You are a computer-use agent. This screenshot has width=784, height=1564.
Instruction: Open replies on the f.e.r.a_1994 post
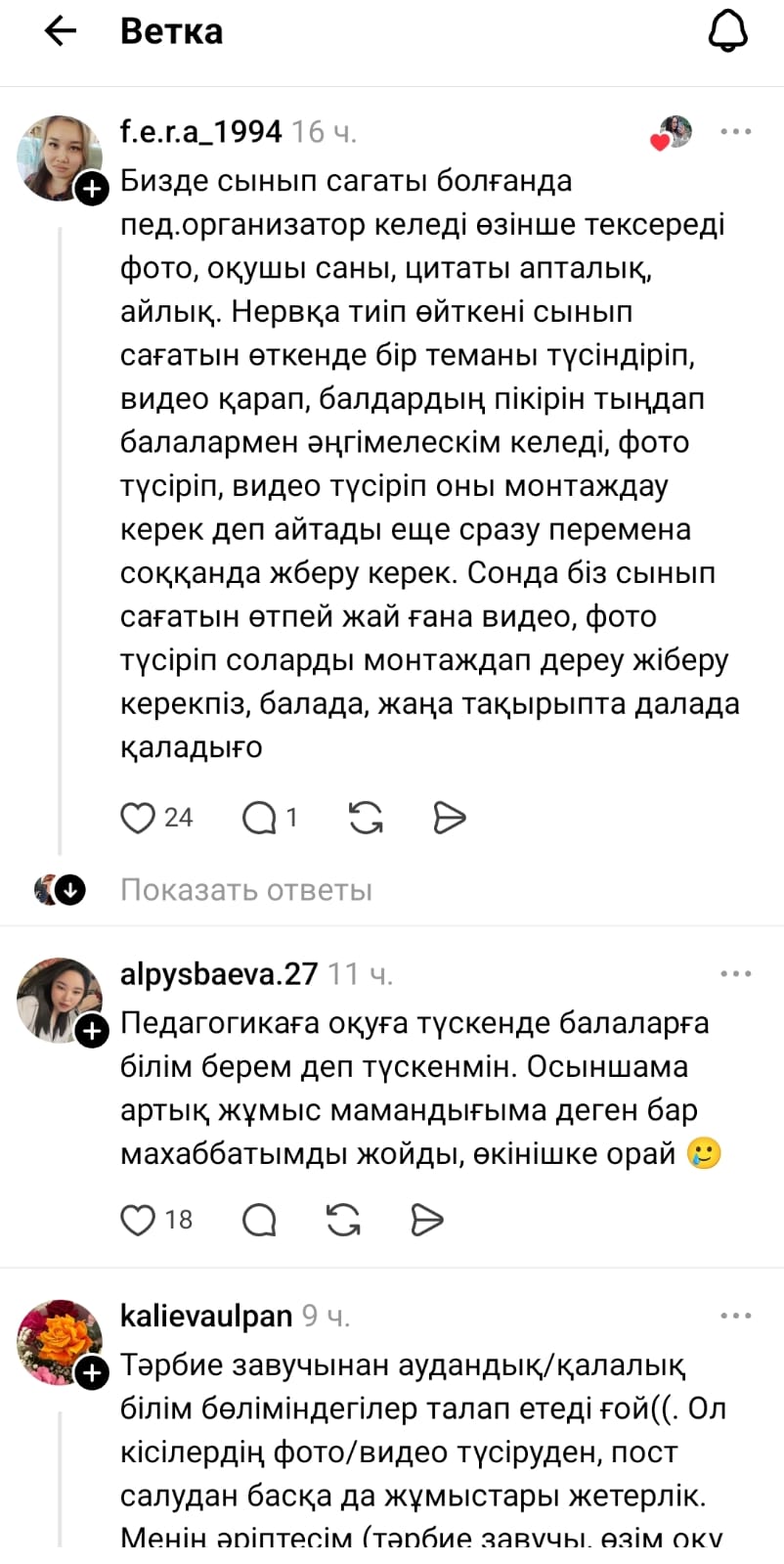tap(260, 818)
